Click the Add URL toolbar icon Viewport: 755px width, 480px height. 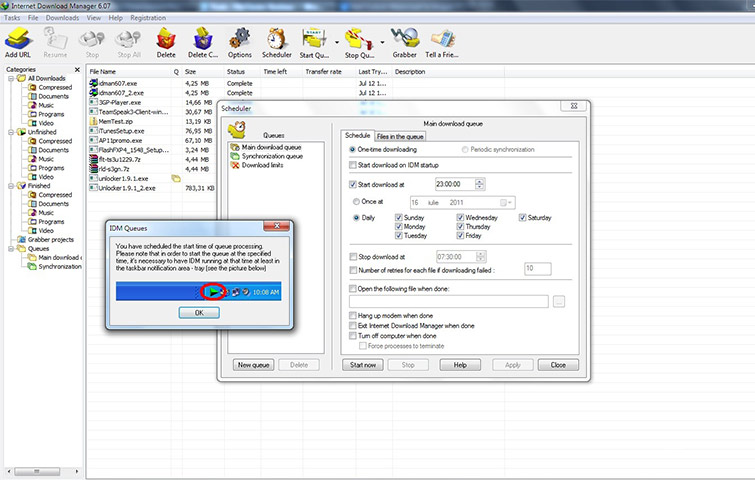[x=18, y=42]
